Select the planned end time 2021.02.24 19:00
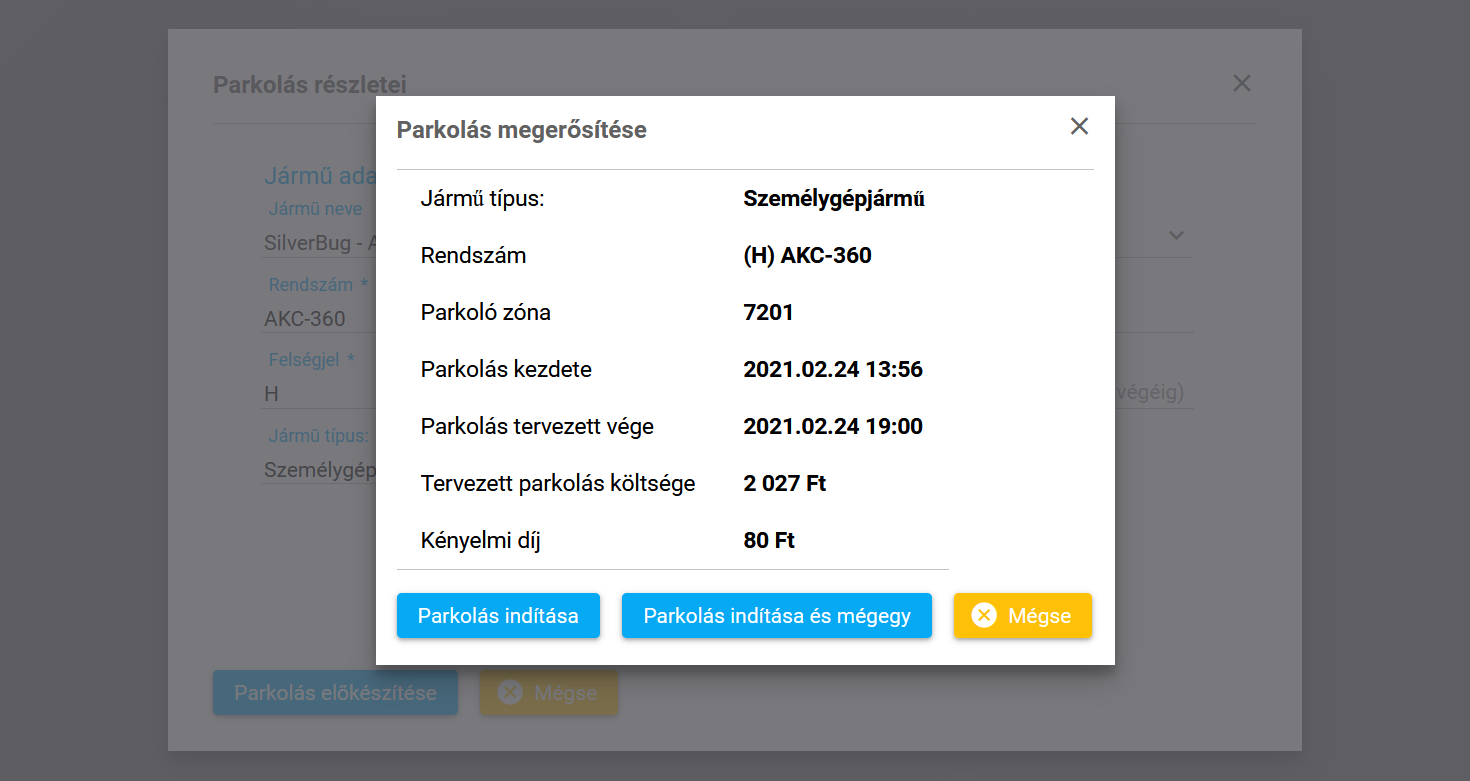This screenshot has width=1470, height=781. [832, 427]
